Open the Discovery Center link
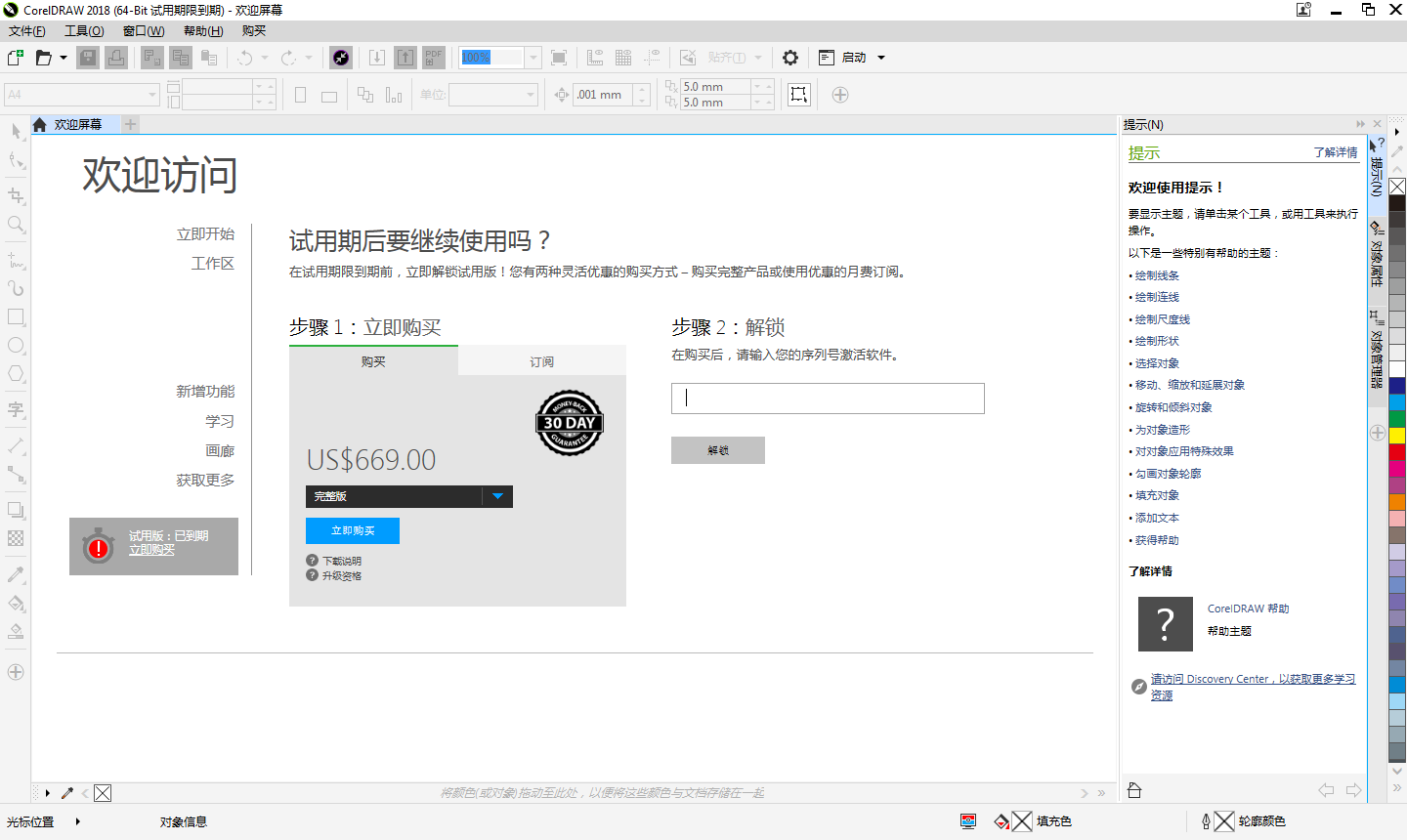The width and height of the screenshot is (1407, 840). pyautogui.click(x=1253, y=687)
